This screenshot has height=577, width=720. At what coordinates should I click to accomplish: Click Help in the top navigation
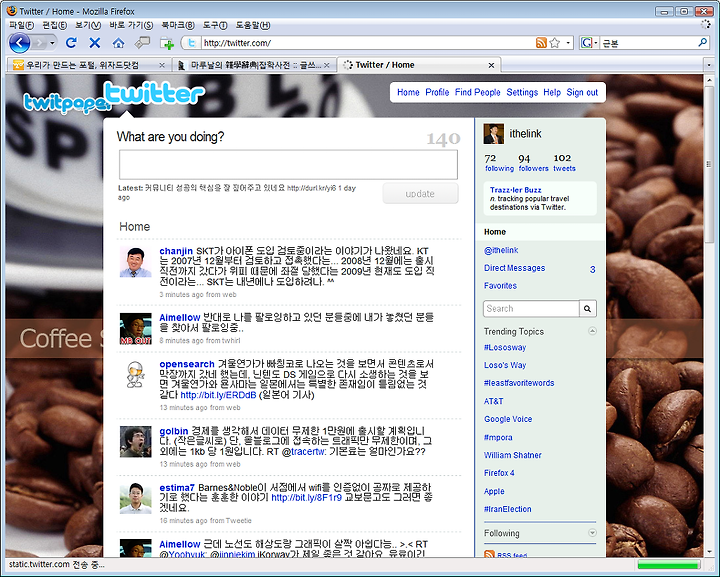coord(552,92)
